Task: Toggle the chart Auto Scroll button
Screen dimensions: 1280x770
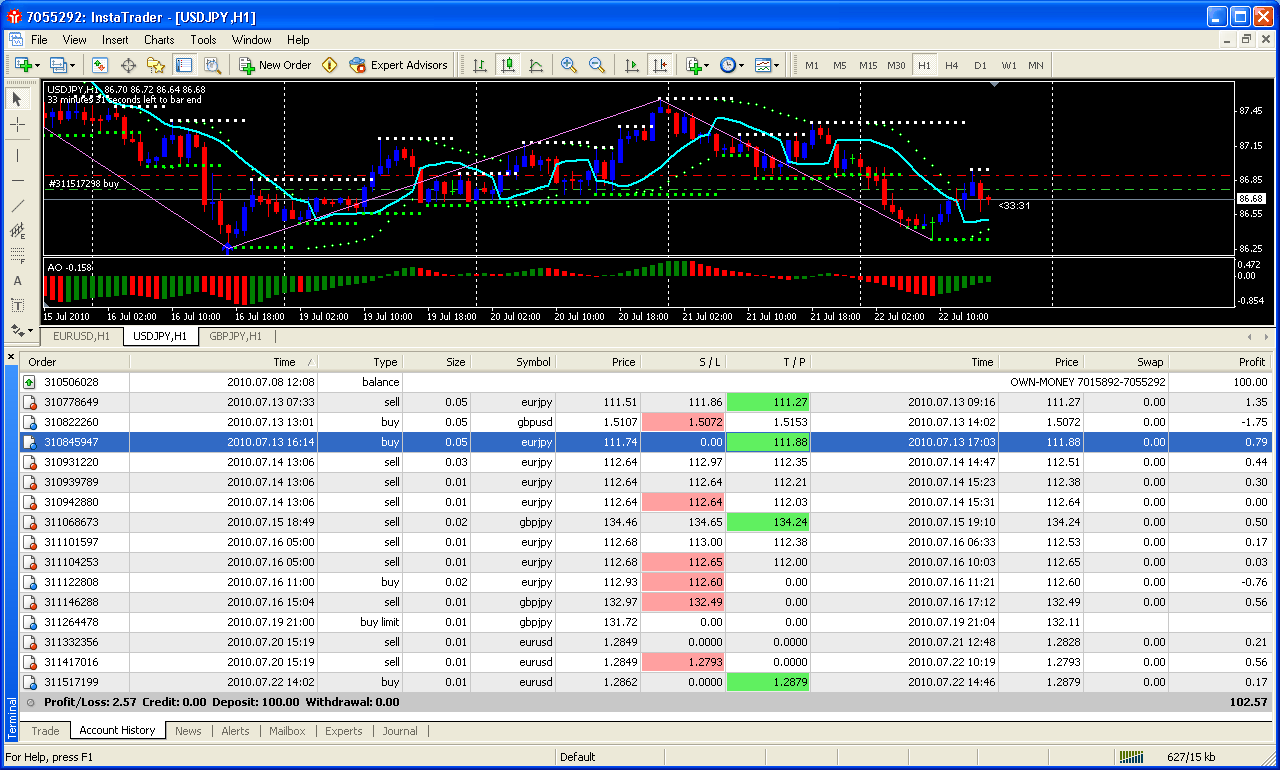Action: (631, 65)
